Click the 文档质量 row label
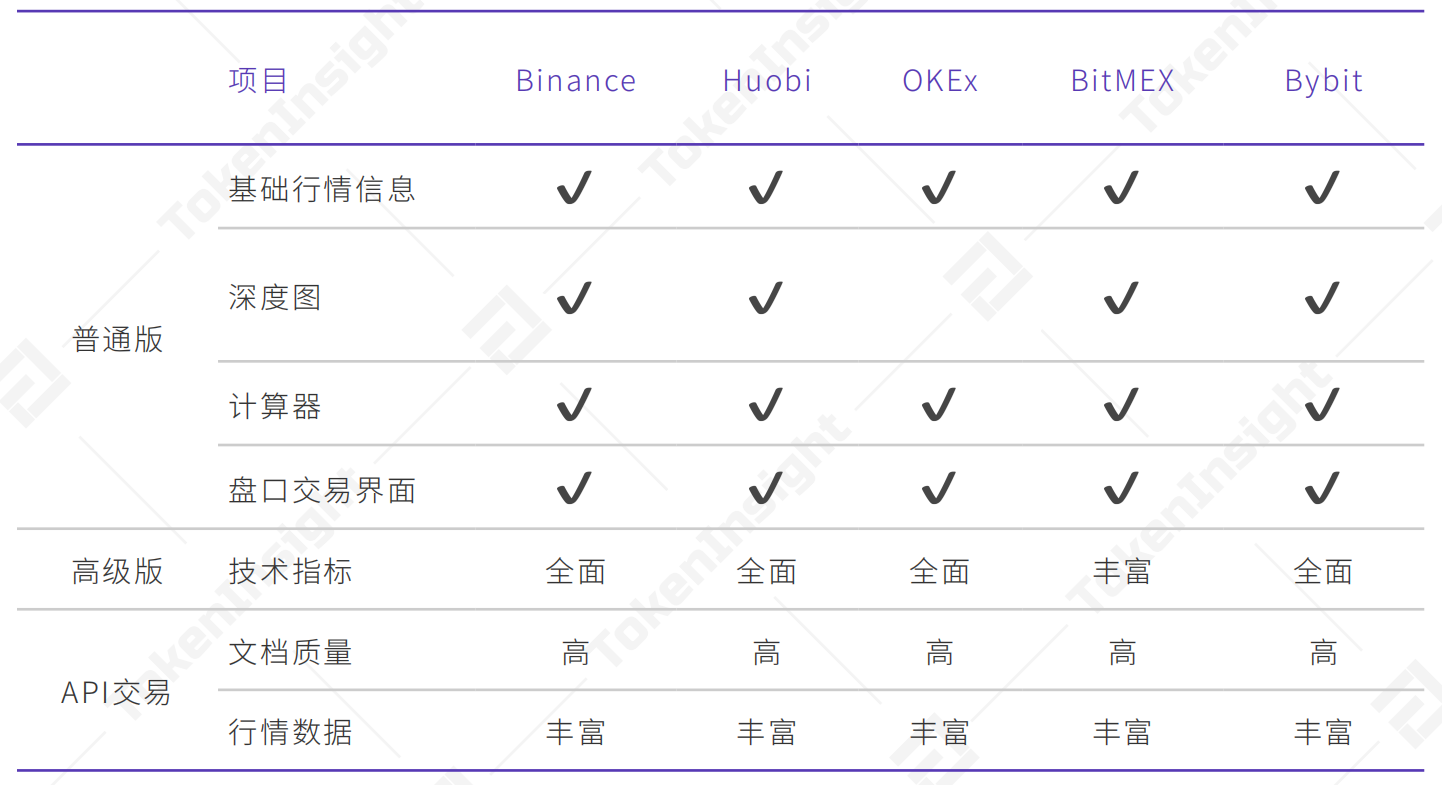 click(x=290, y=652)
